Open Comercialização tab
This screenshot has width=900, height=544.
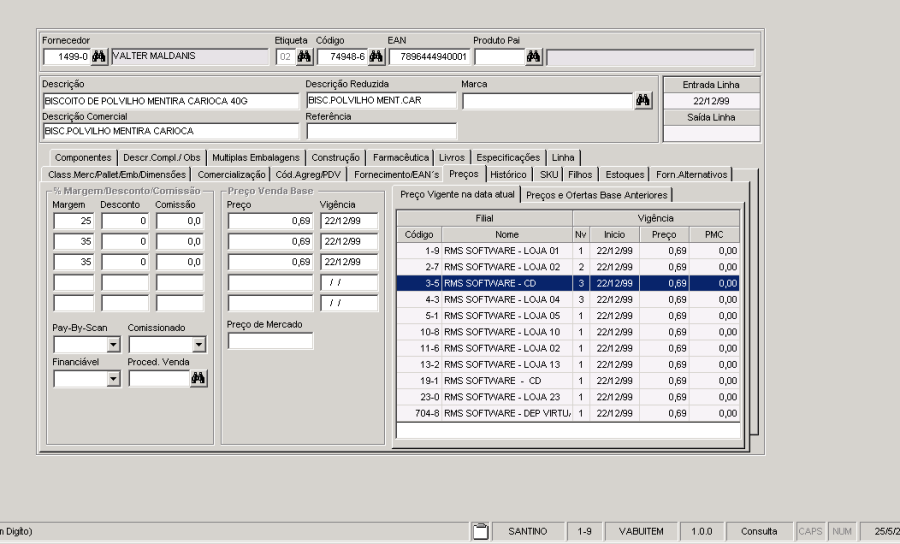pos(231,174)
